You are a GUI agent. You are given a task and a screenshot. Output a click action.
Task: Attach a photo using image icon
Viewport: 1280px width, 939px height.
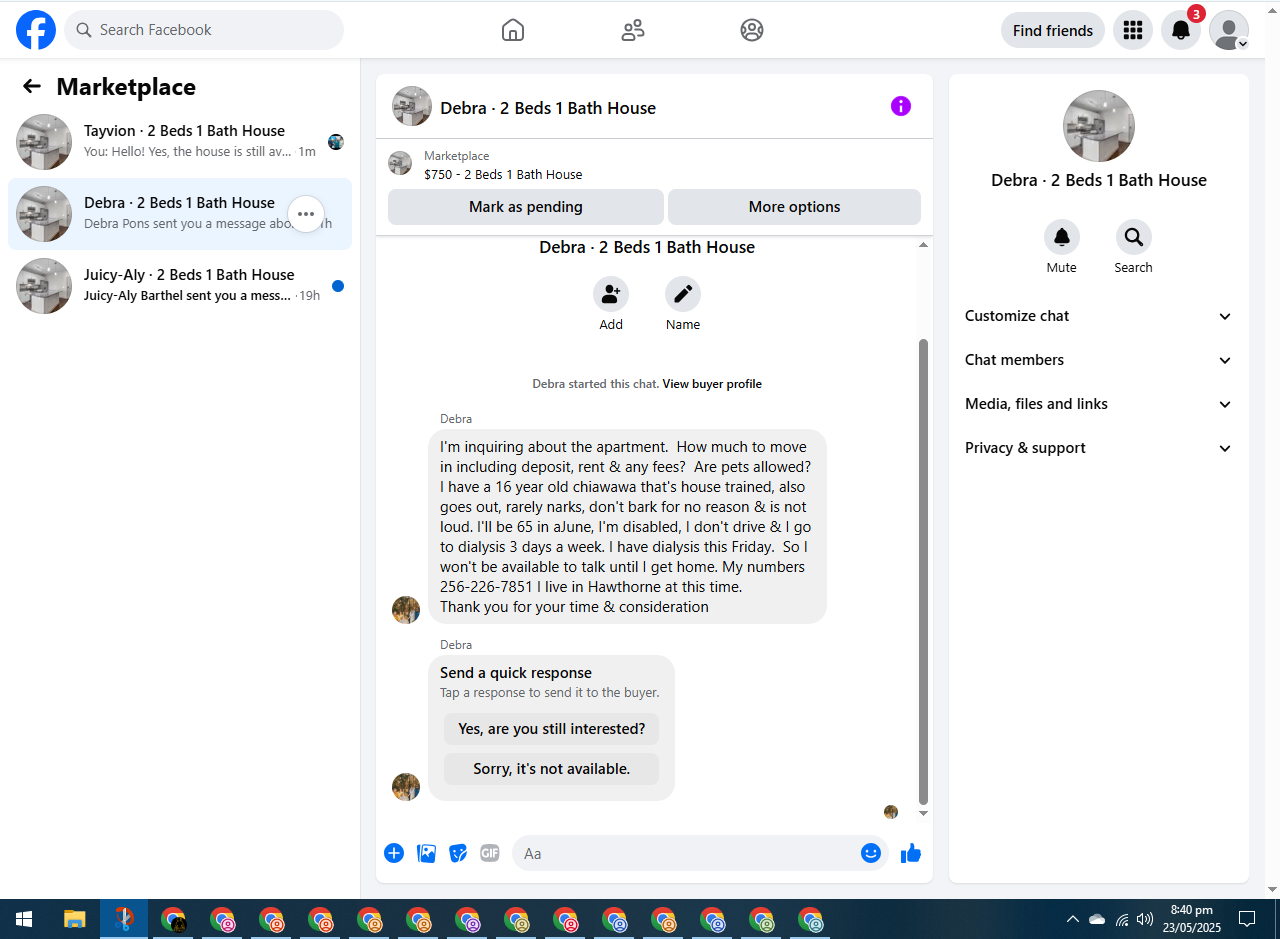coord(426,853)
